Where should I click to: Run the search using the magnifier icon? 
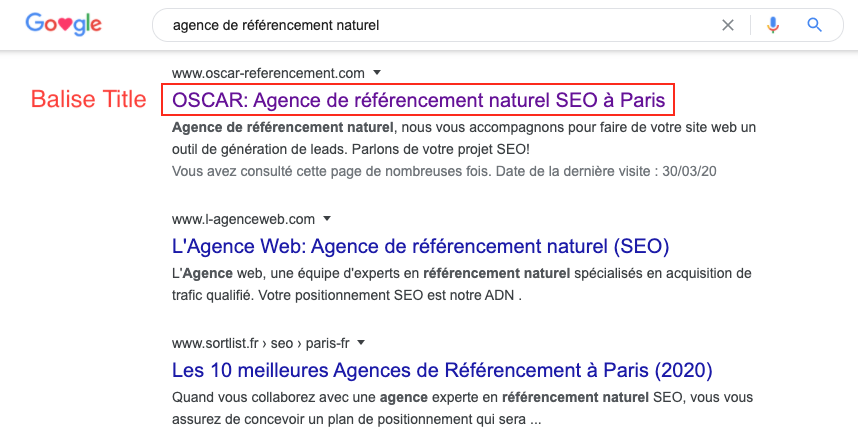(x=814, y=25)
